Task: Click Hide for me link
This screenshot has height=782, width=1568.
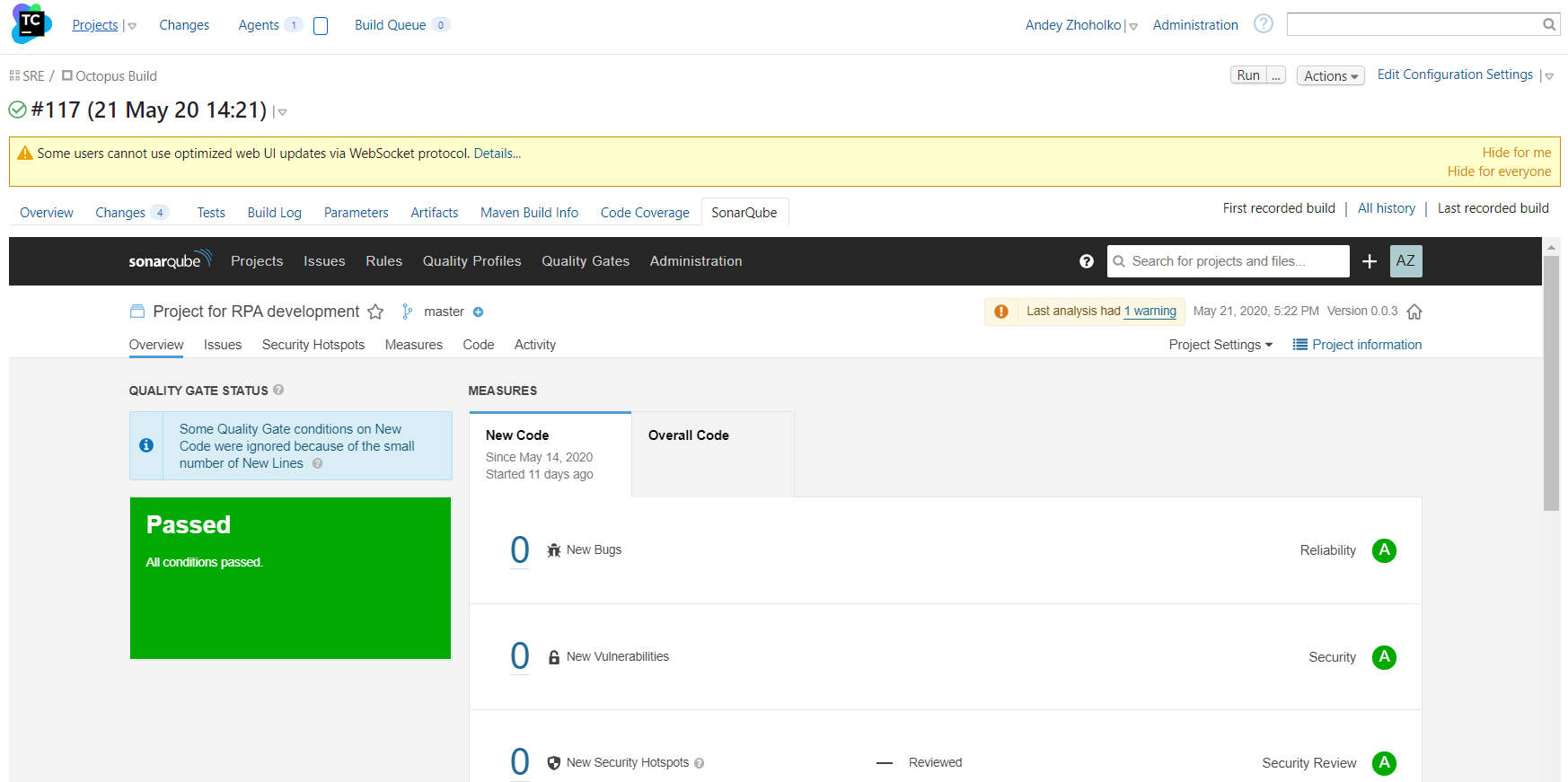Action: point(1517,153)
